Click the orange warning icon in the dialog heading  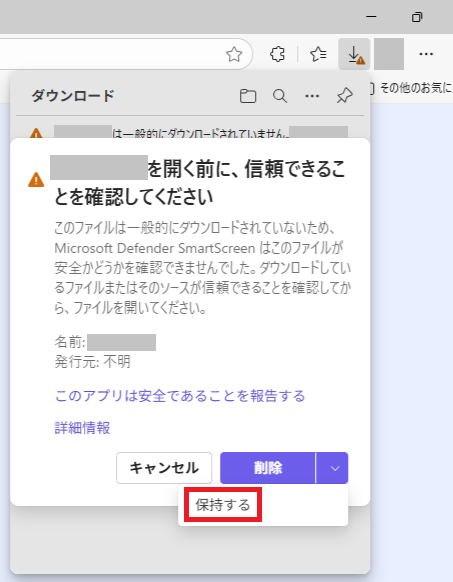click(36, 180)
